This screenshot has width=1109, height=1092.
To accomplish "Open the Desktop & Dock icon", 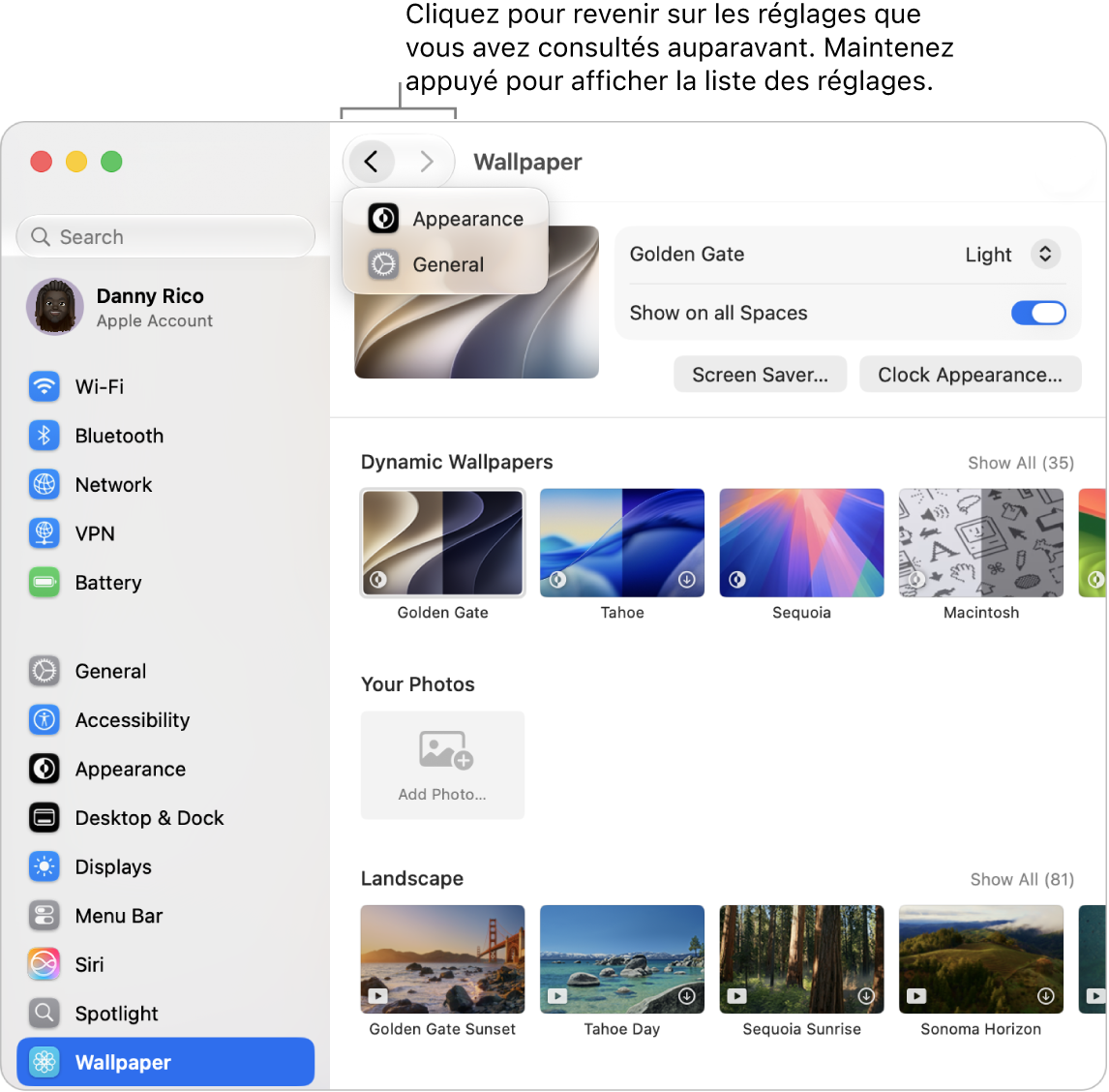I will click(44, 817).
